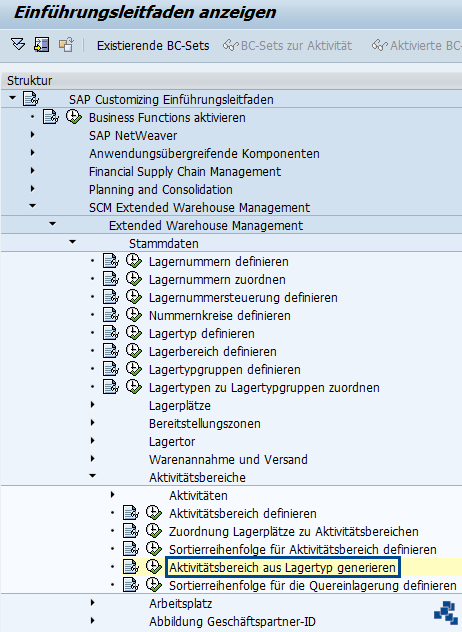Expand the Lagertor node
Screen dimensions: 462x632
93,441
